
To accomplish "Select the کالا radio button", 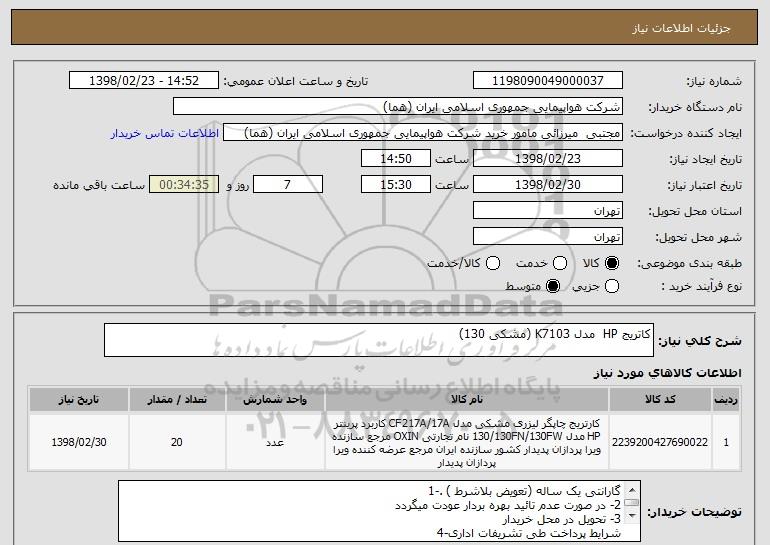I will click(612, 263).
